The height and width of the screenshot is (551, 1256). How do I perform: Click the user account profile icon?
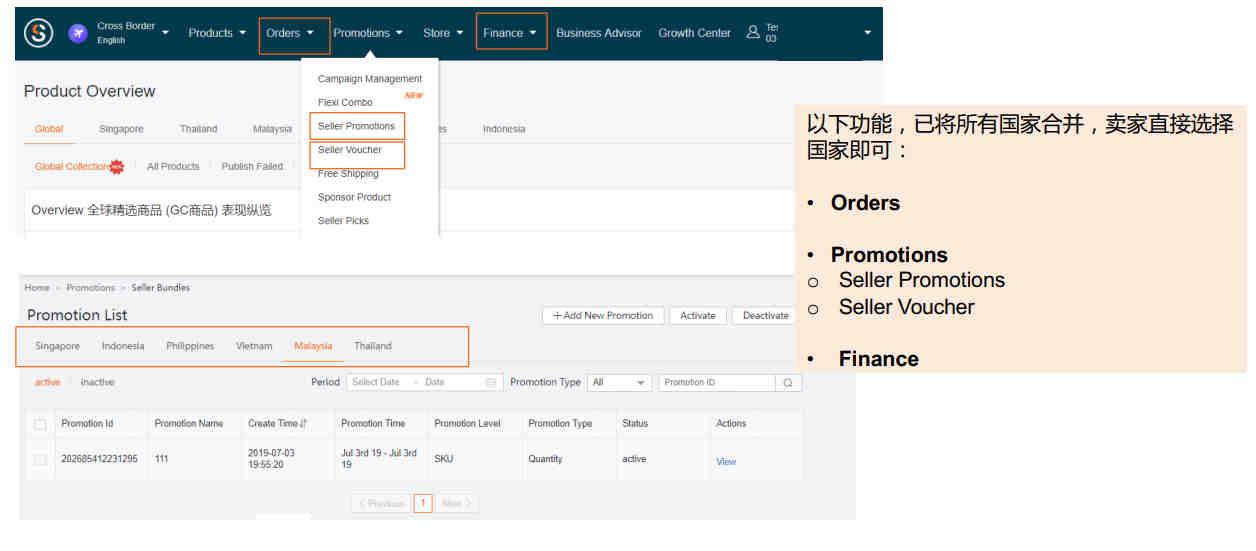click(x=753, y=32)
